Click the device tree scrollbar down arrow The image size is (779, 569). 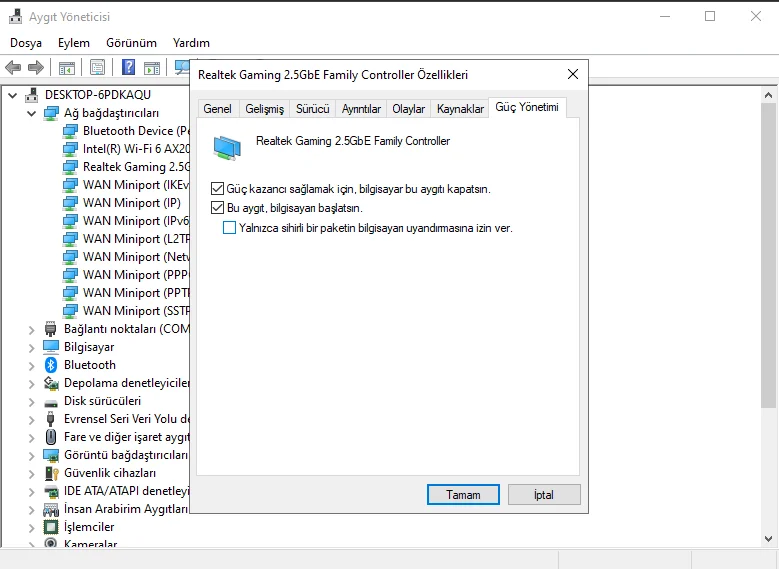tap(769, 539)
